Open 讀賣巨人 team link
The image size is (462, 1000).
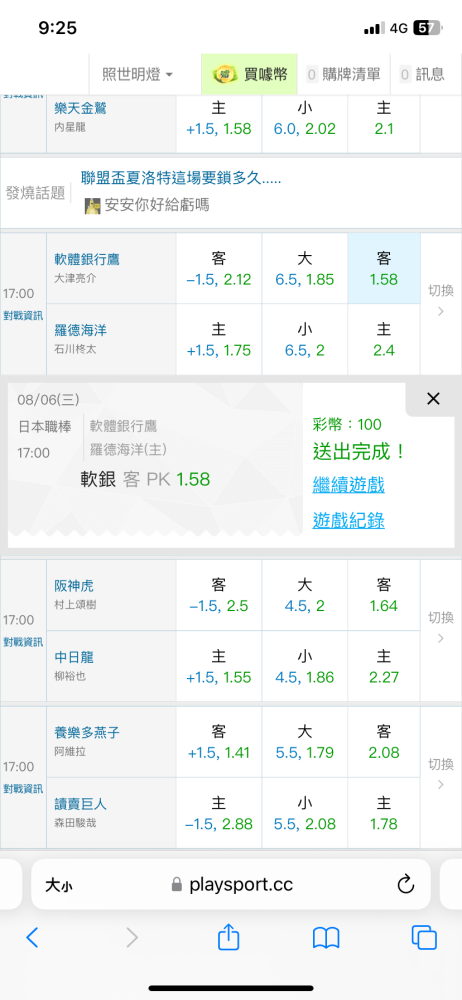click(x=80, y=804)
